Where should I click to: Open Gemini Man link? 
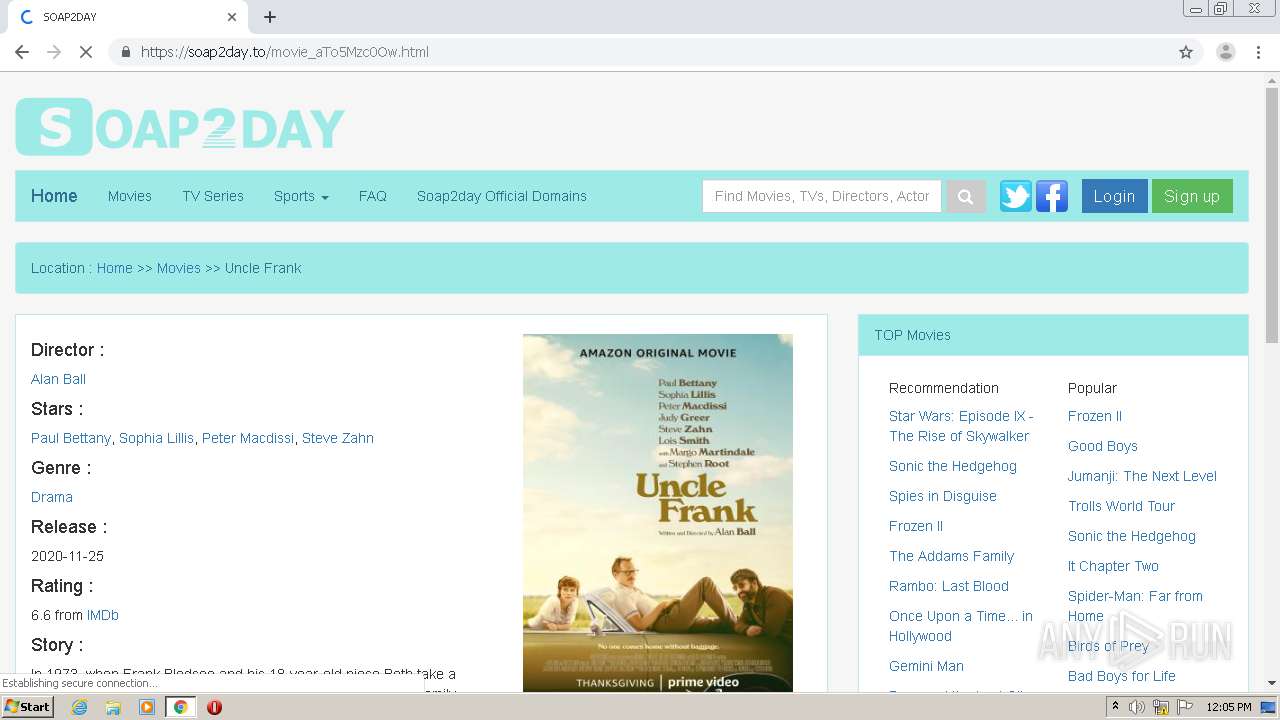926,666
